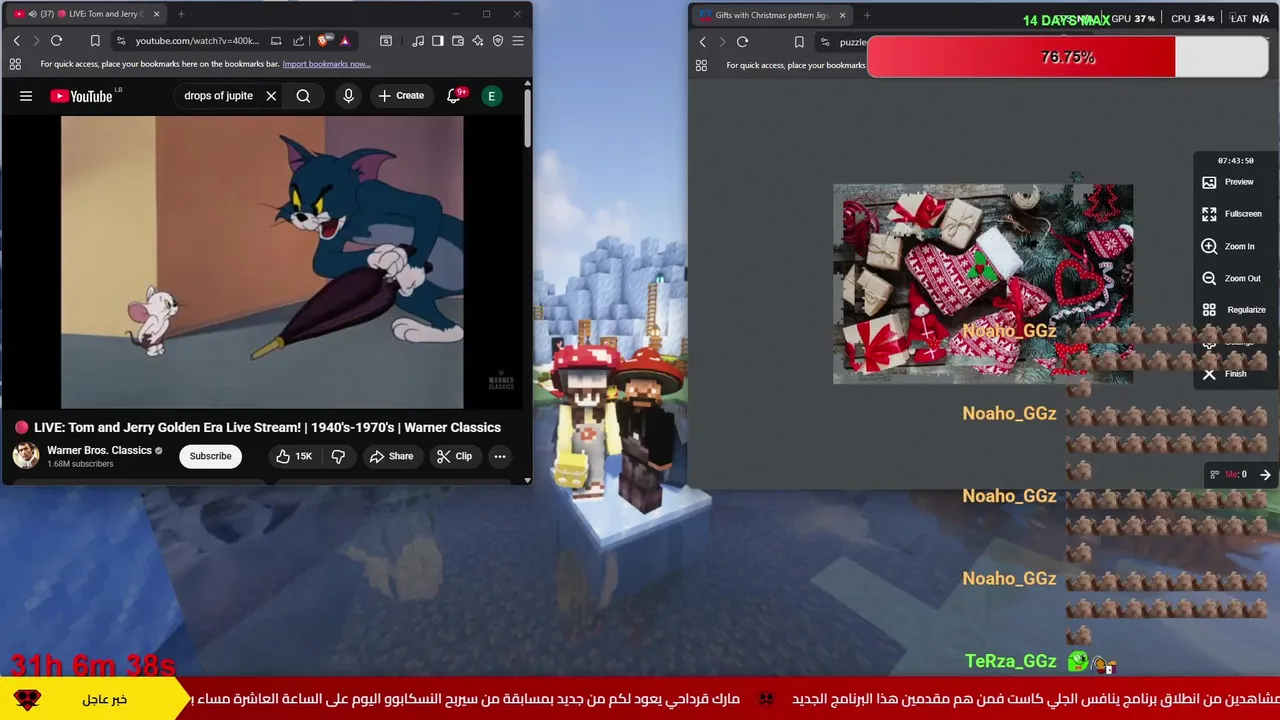The height and width of the screenshot is (720, 1280).
Task: Click the youtube.com address bar
Action: 196,41
